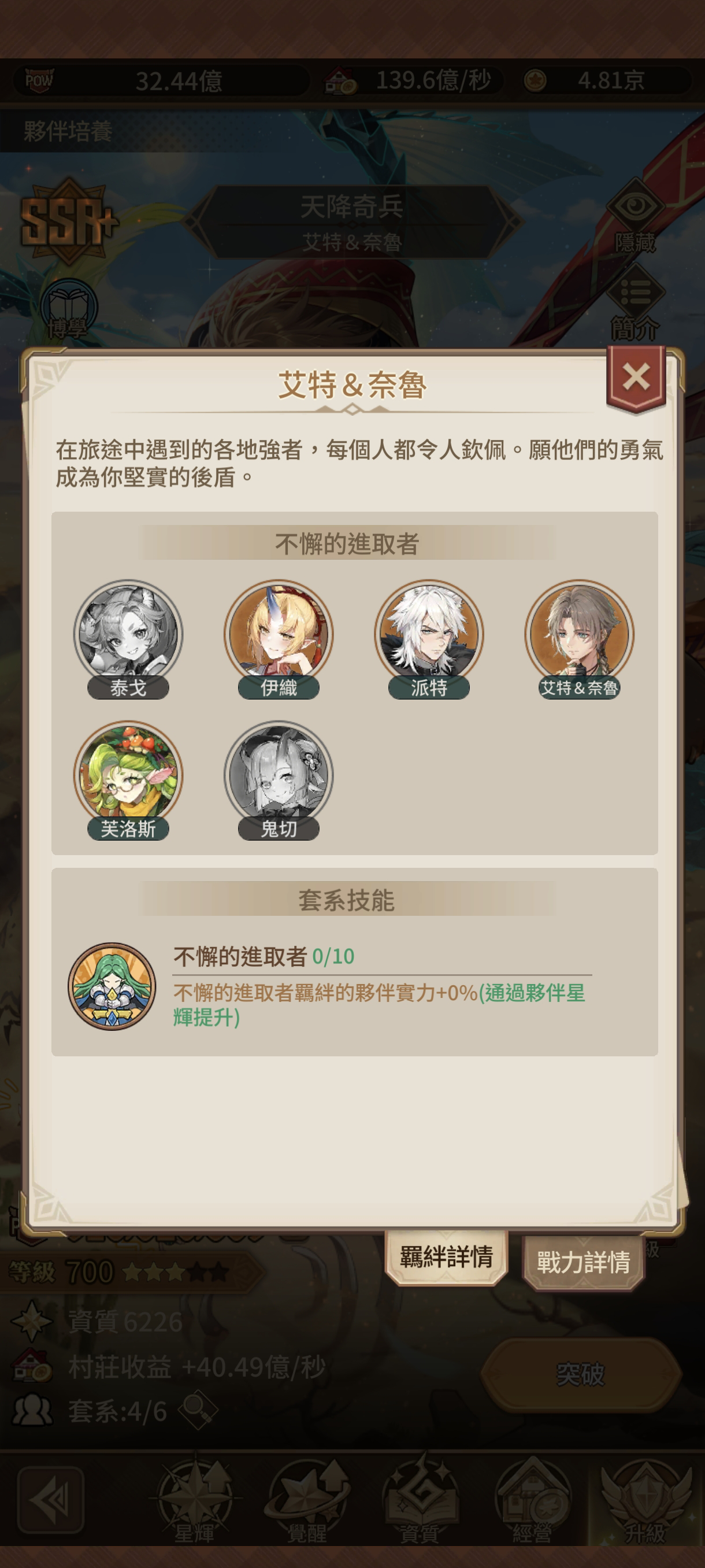Open the 博學 book icon
The height and width of the screenshot is (1568, 705).
point(69,309)
